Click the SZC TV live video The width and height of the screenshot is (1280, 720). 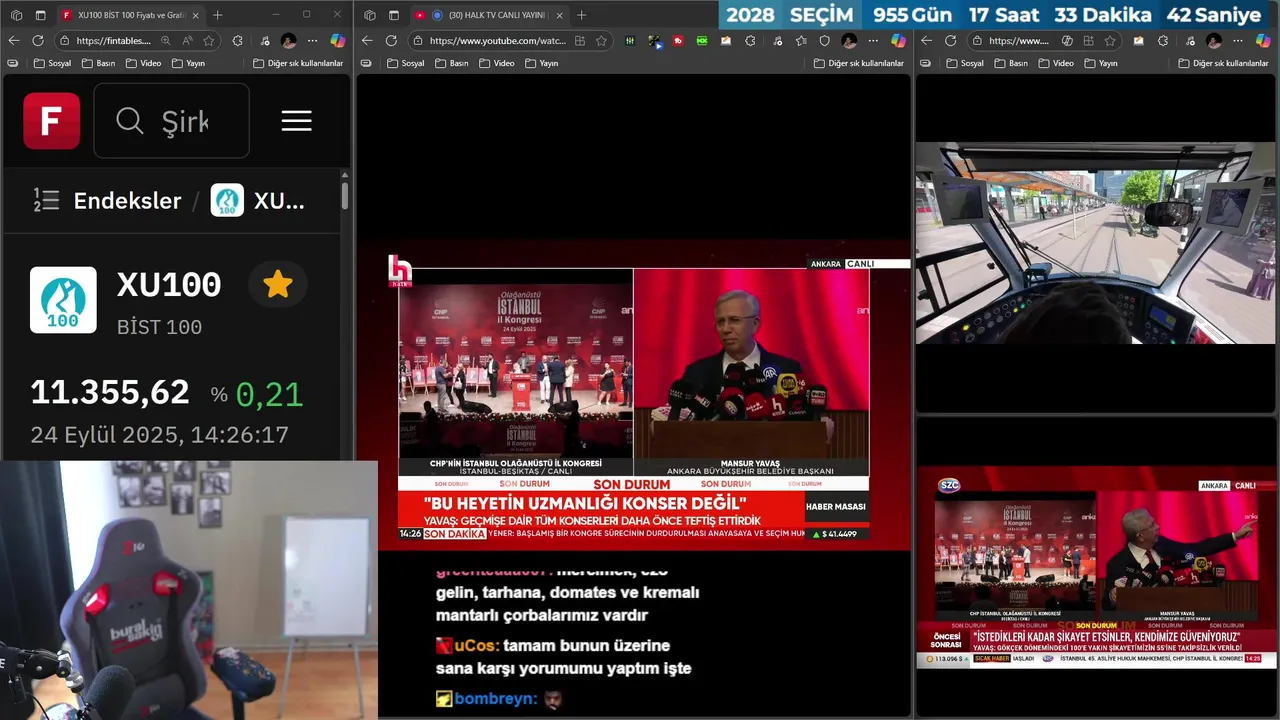tap(1096, 567)
